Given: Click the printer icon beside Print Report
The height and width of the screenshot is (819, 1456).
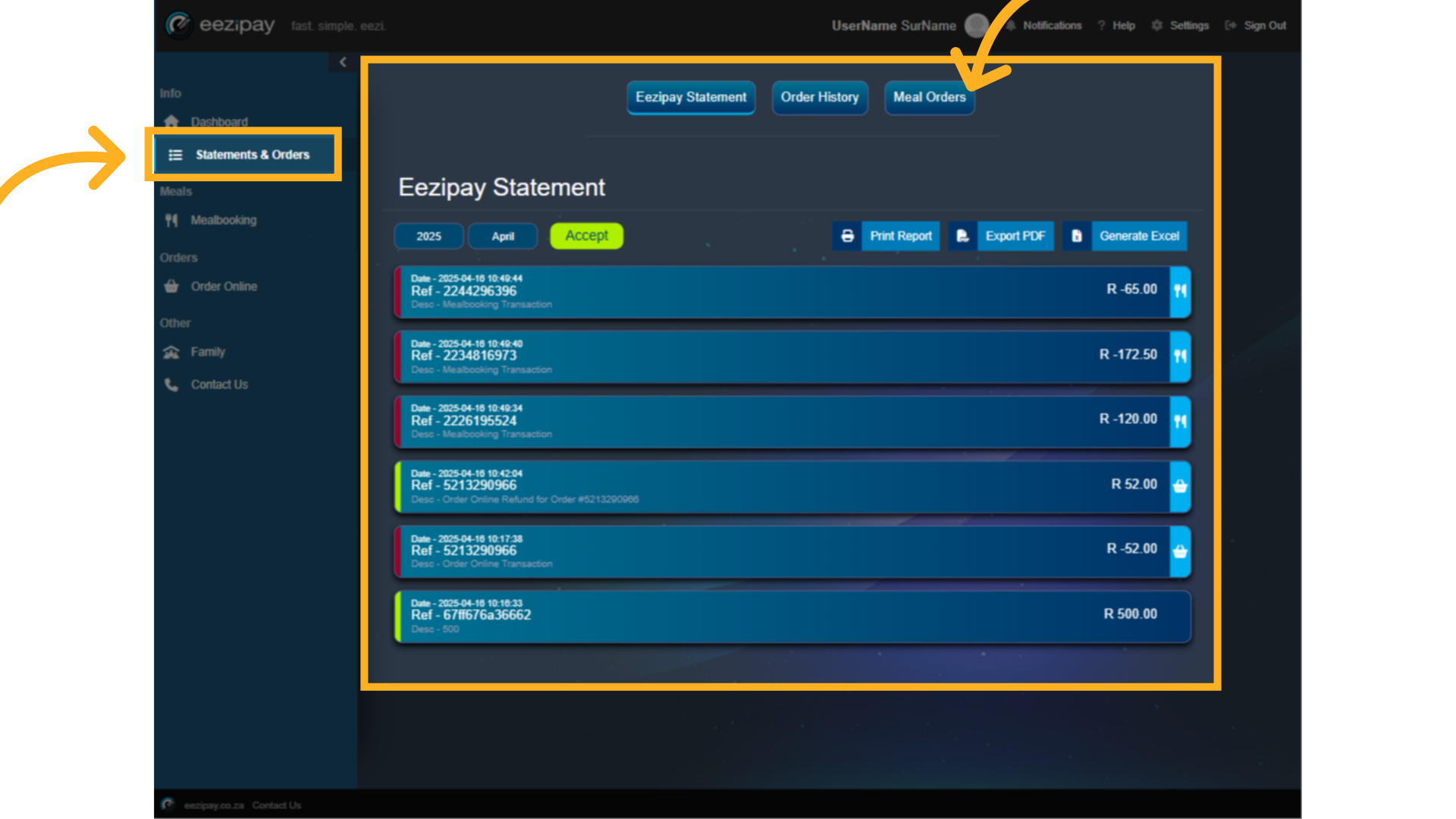Looking at the screenshot, I should click(x=847, y=236).
